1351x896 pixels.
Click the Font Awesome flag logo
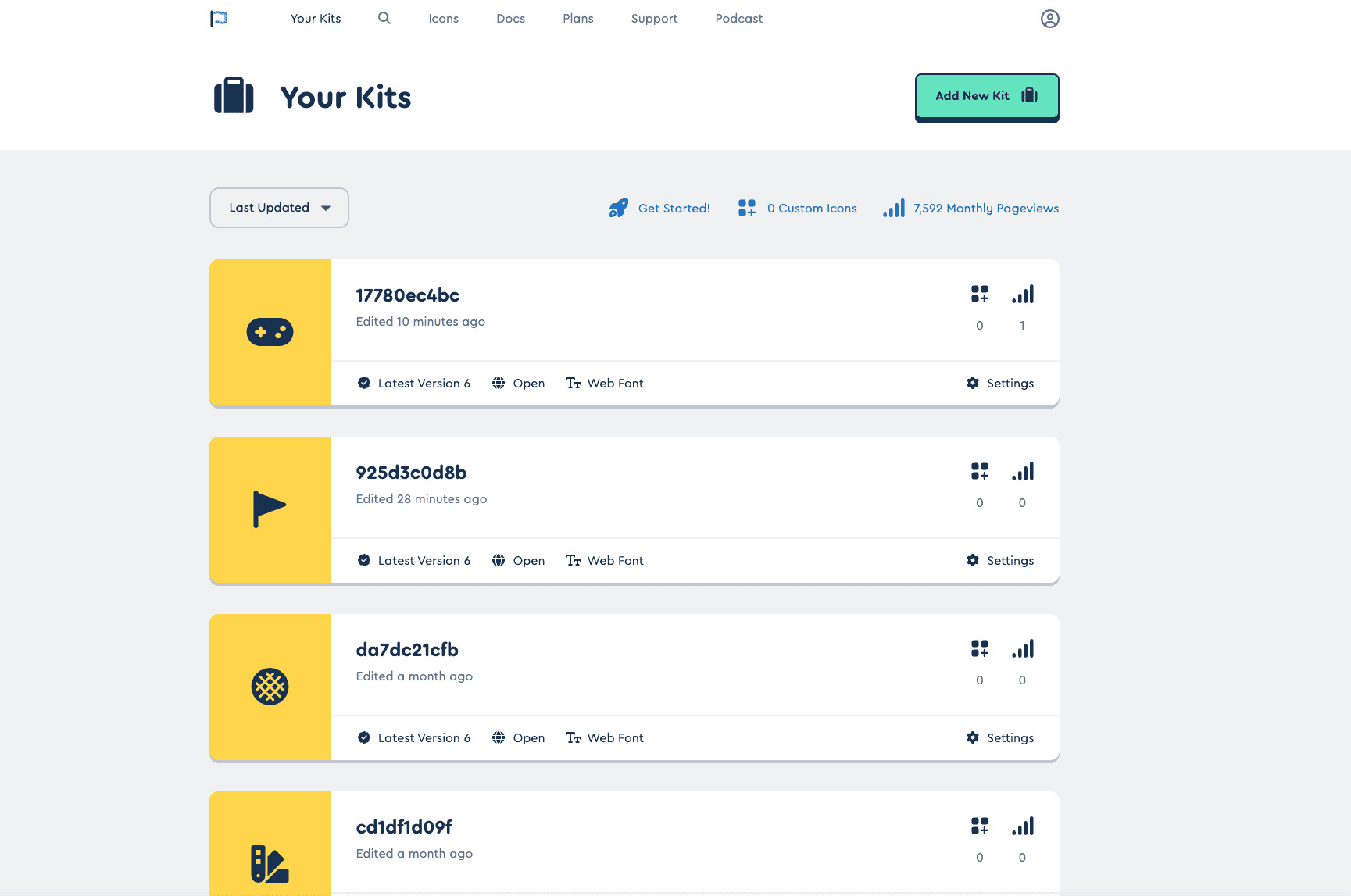219,19
